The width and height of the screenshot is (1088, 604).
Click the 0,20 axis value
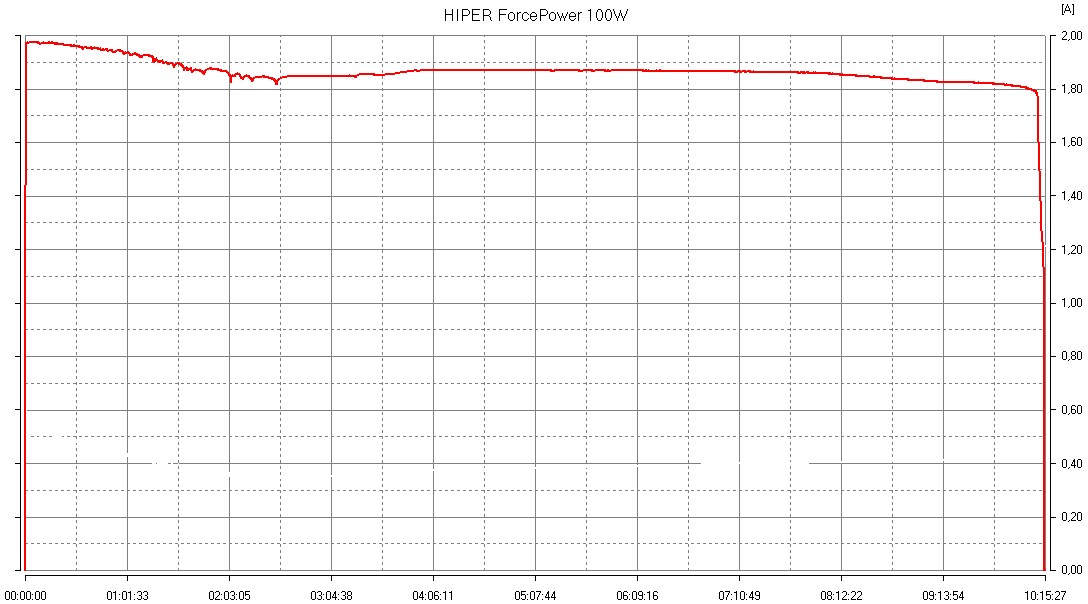(x=1071, y=517)
